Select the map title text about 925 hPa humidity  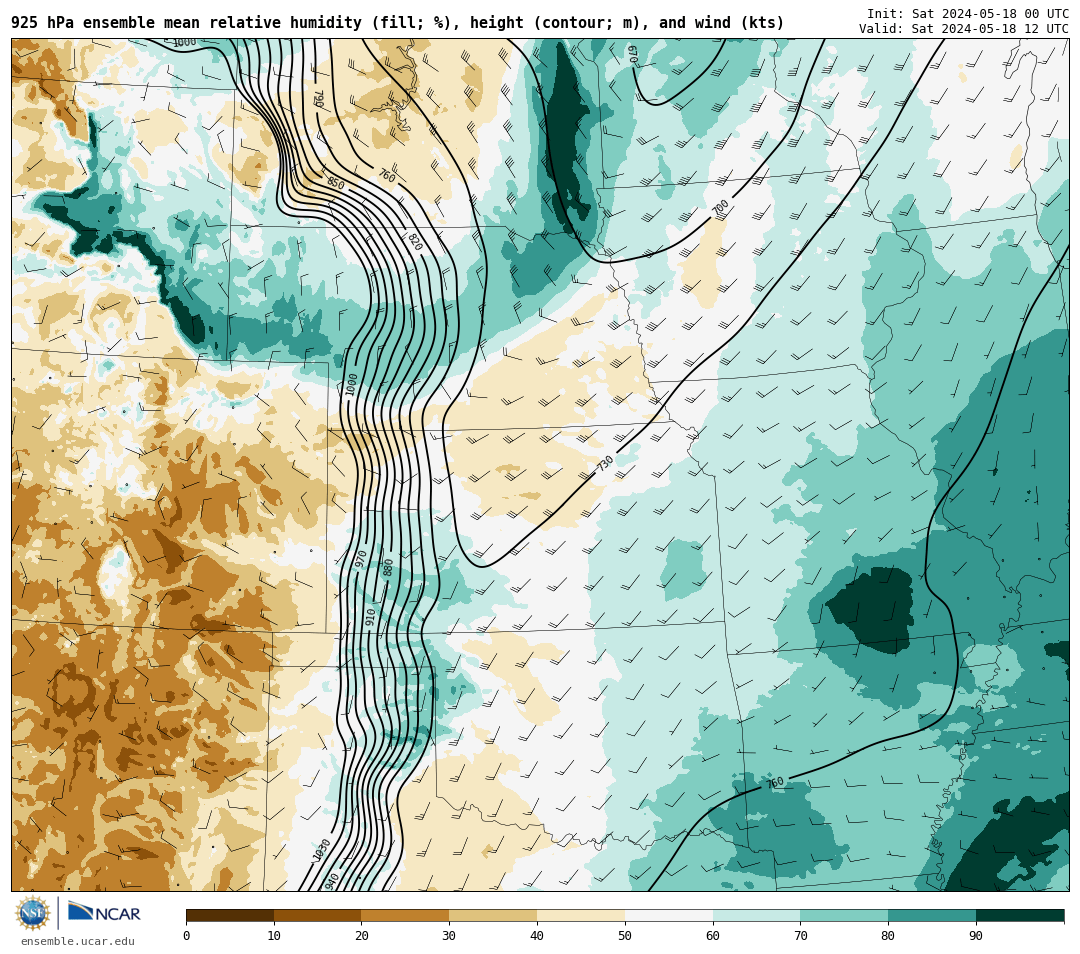tap(397, 23)
